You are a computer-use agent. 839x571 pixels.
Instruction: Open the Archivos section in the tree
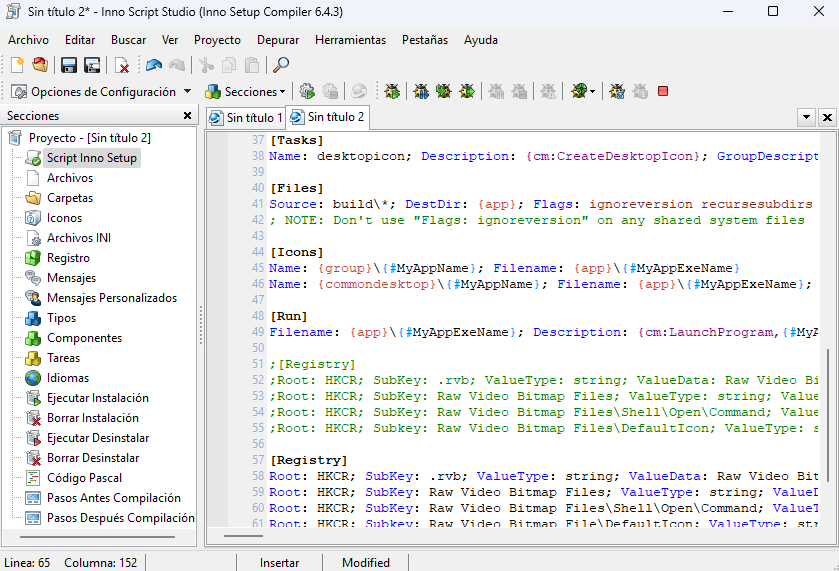(x=70, y=178)
